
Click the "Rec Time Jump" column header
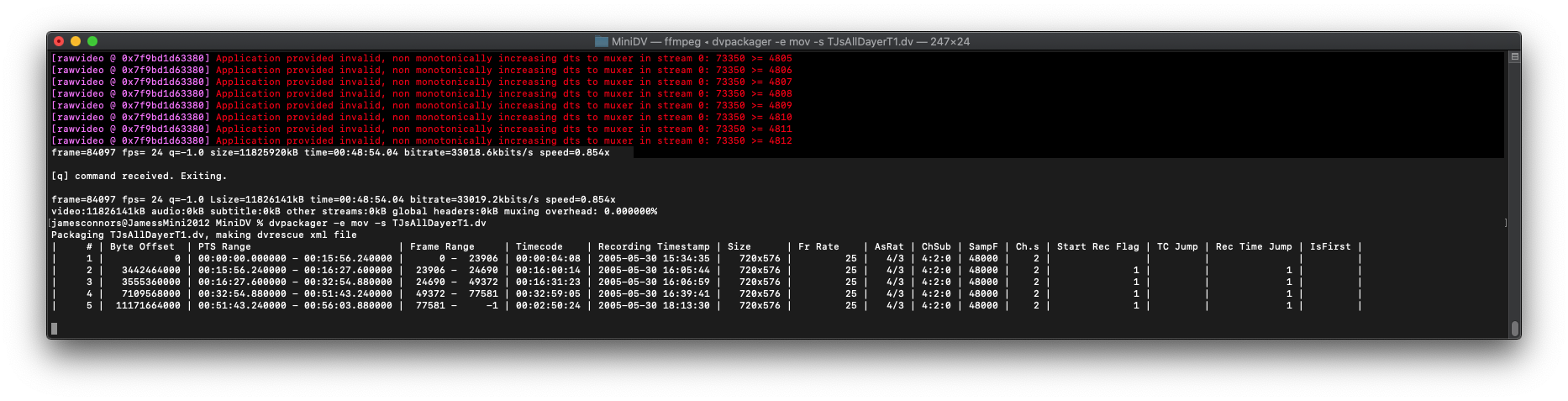pos(1253,247)
